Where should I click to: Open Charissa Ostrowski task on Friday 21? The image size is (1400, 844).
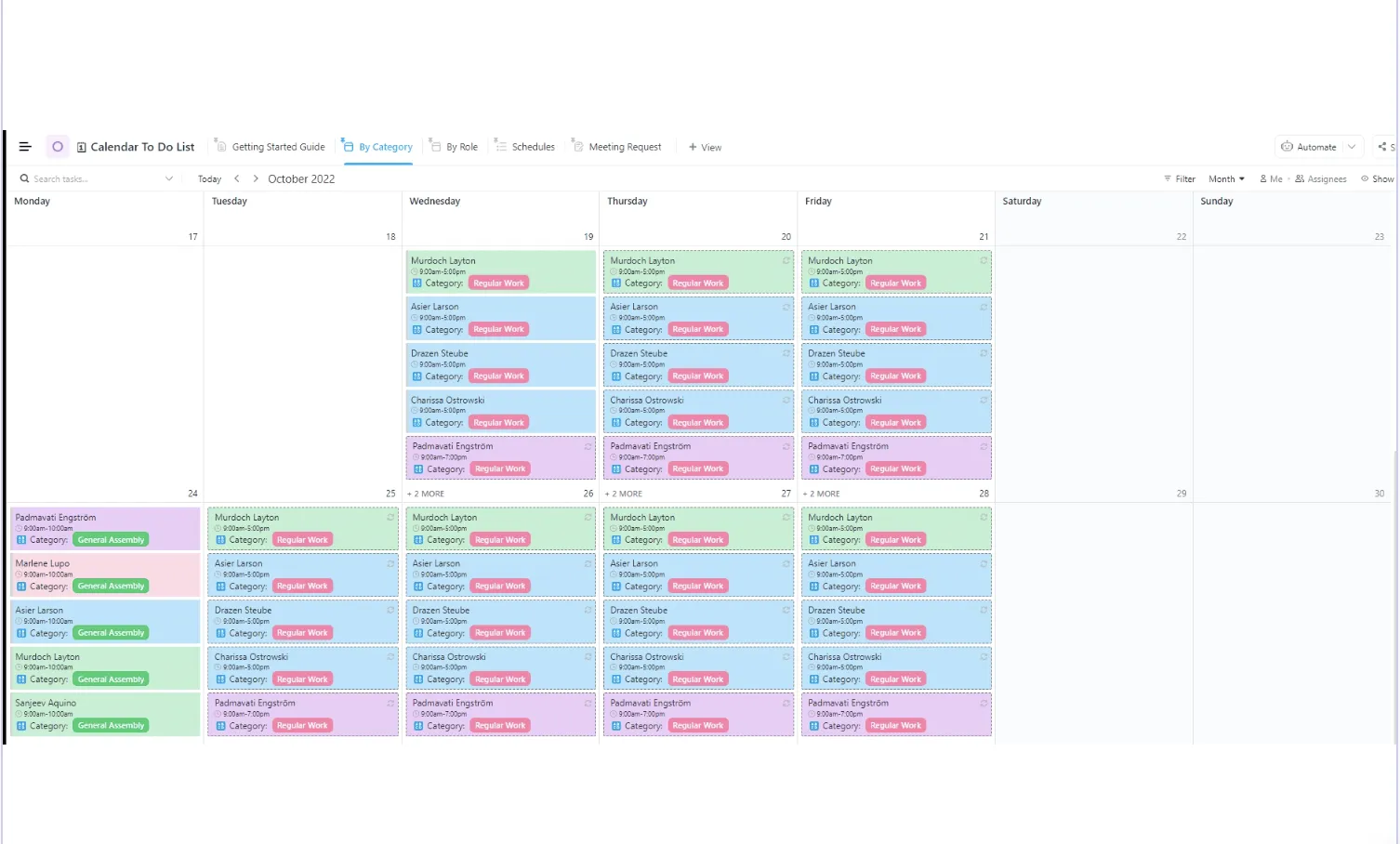tap(896, 412)
